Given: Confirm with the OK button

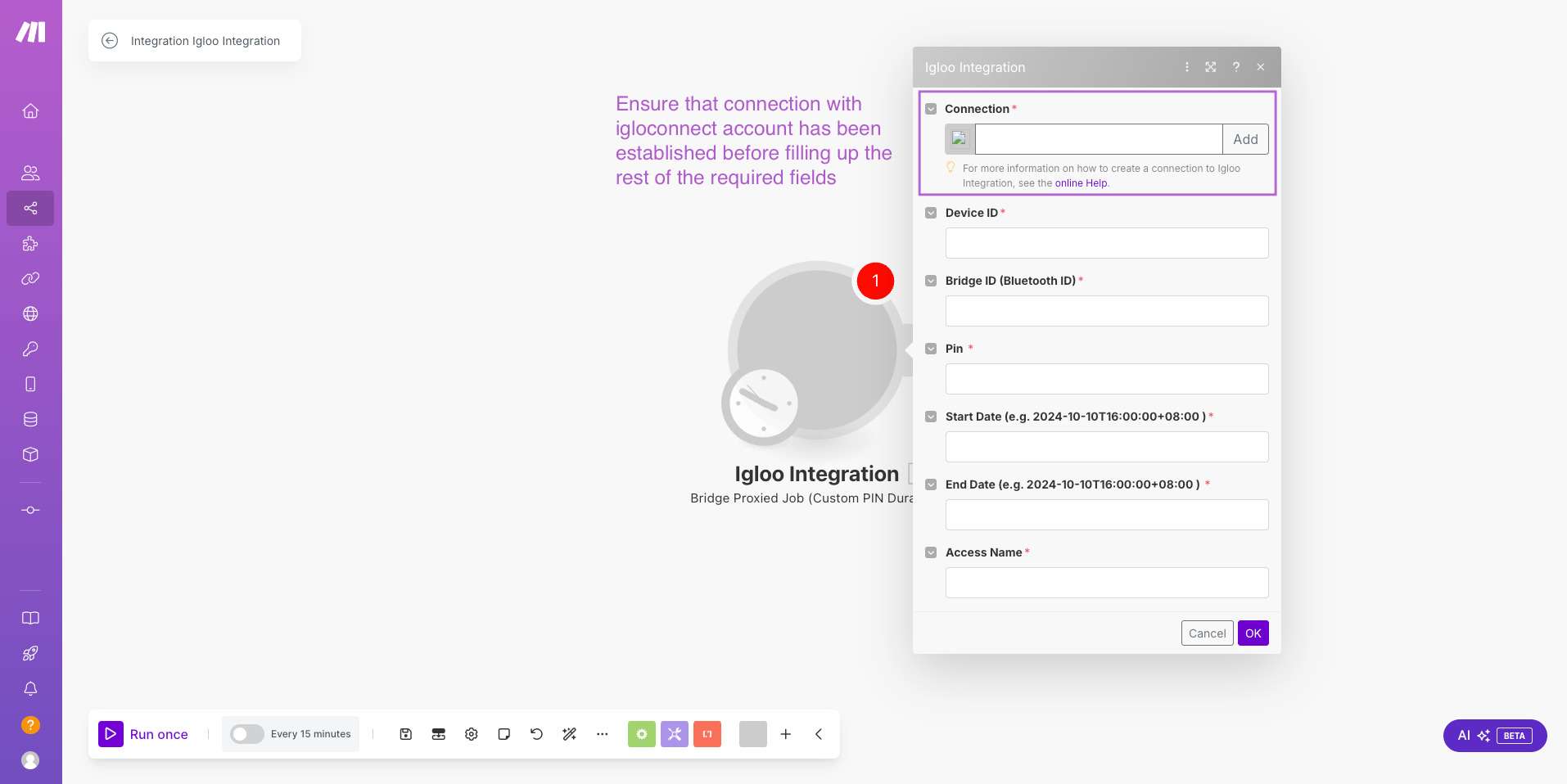Looking at the screenshot, I should click(1253, 633).
